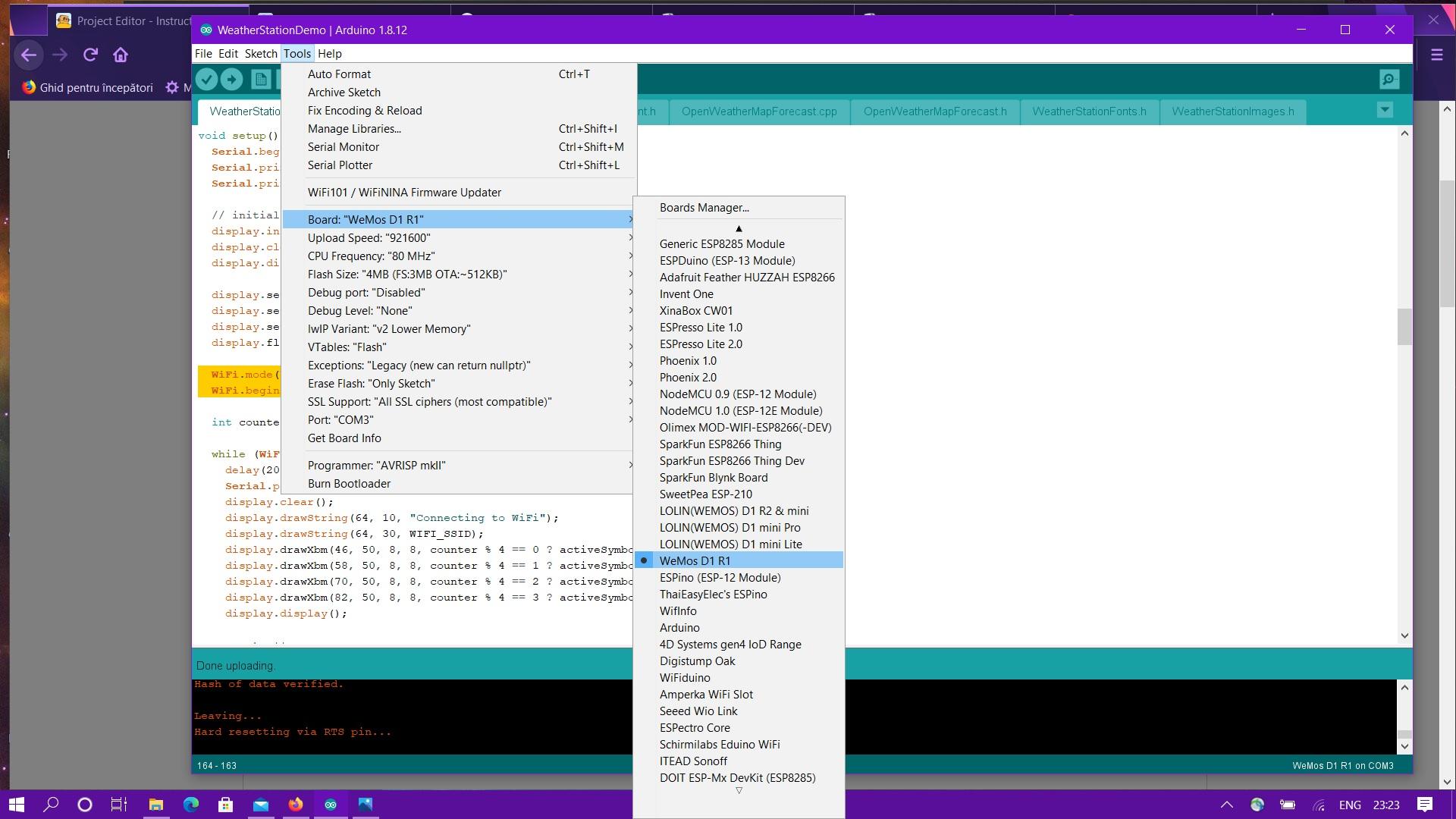The height and width of the screenshot is (819, 1456).
Task: Open Photos app on taskbar
Action: pos(366,805)
